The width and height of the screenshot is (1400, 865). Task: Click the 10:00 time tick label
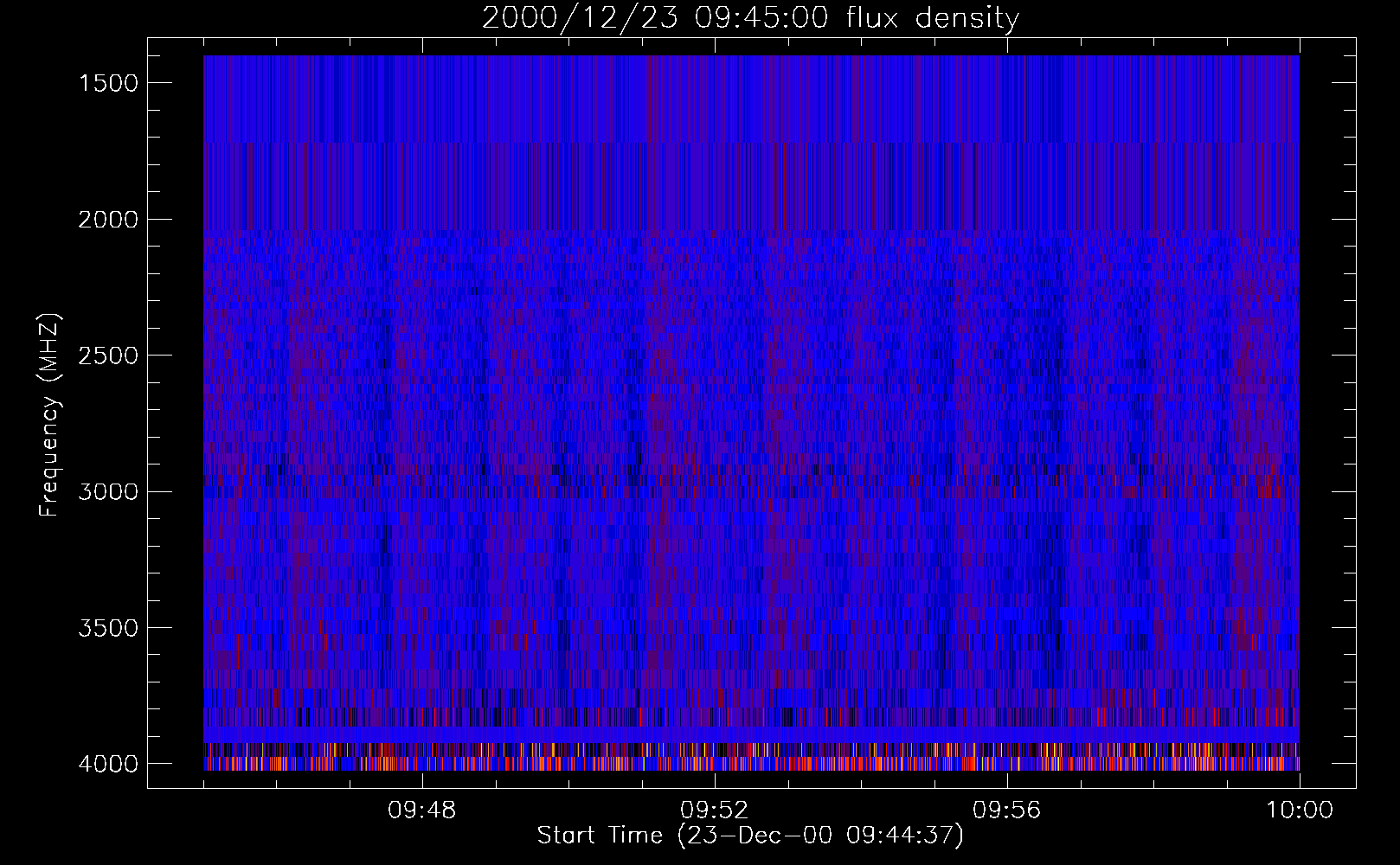coord(1299,811)
